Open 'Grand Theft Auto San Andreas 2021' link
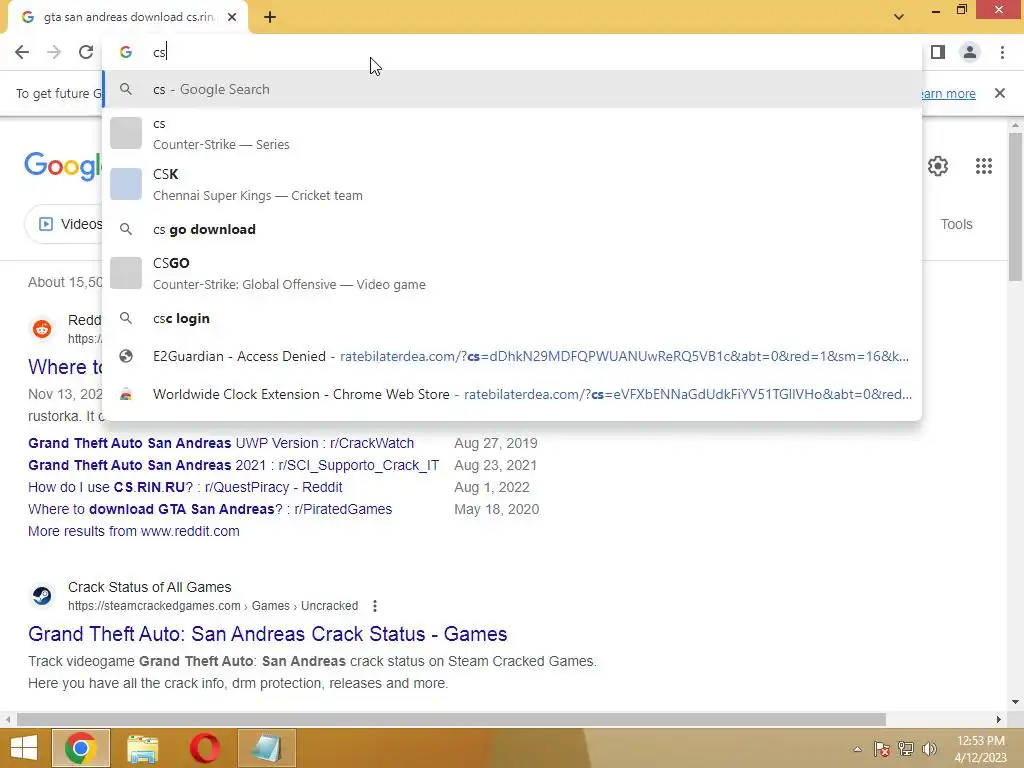 [233, 465]
